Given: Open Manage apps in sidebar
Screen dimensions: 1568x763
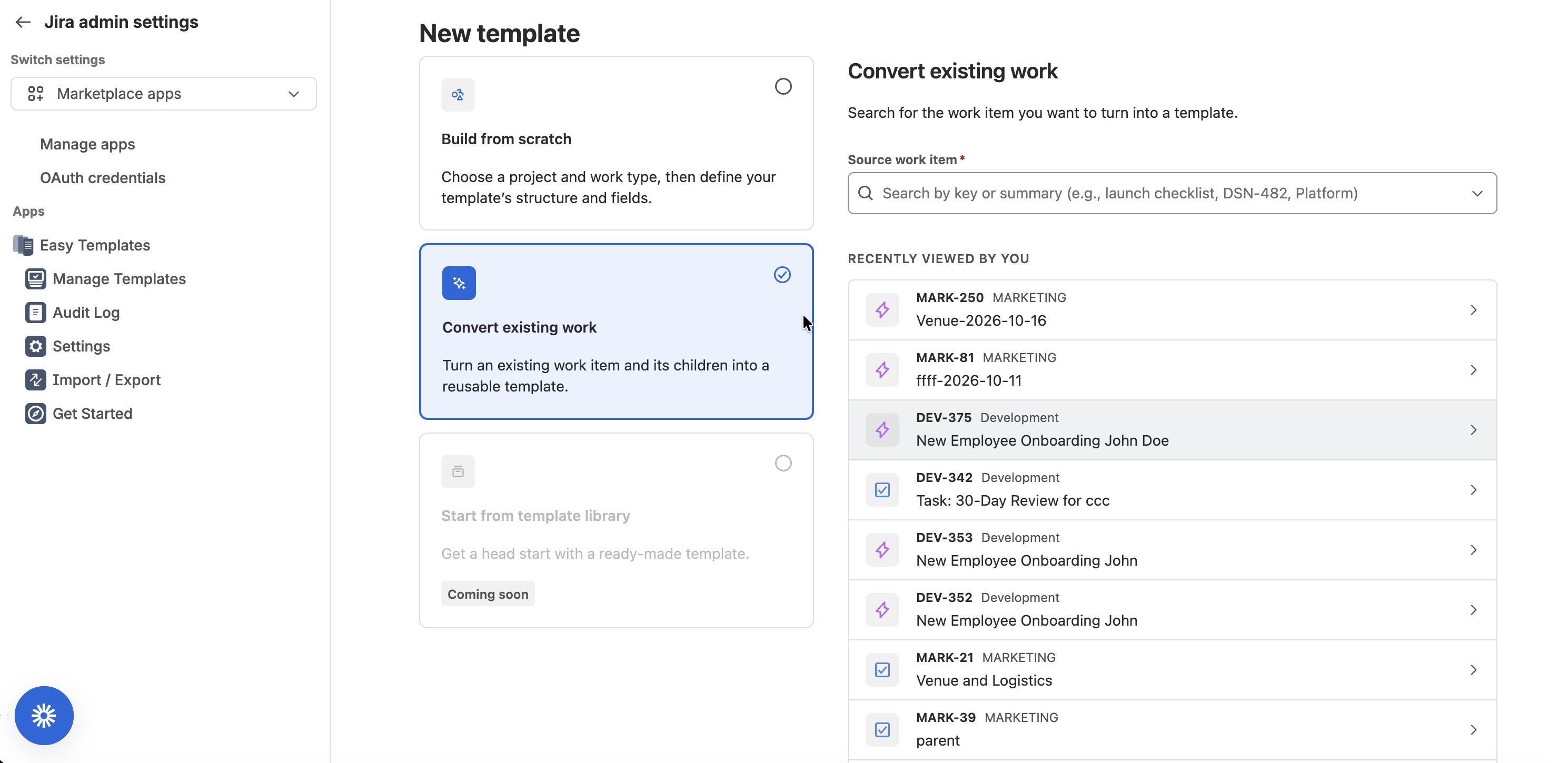Looking at the screenshot, I should click(x=87, y=144).
